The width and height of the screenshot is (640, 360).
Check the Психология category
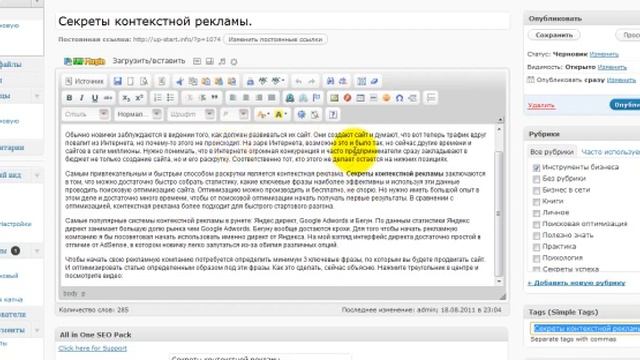pos(536,258)
